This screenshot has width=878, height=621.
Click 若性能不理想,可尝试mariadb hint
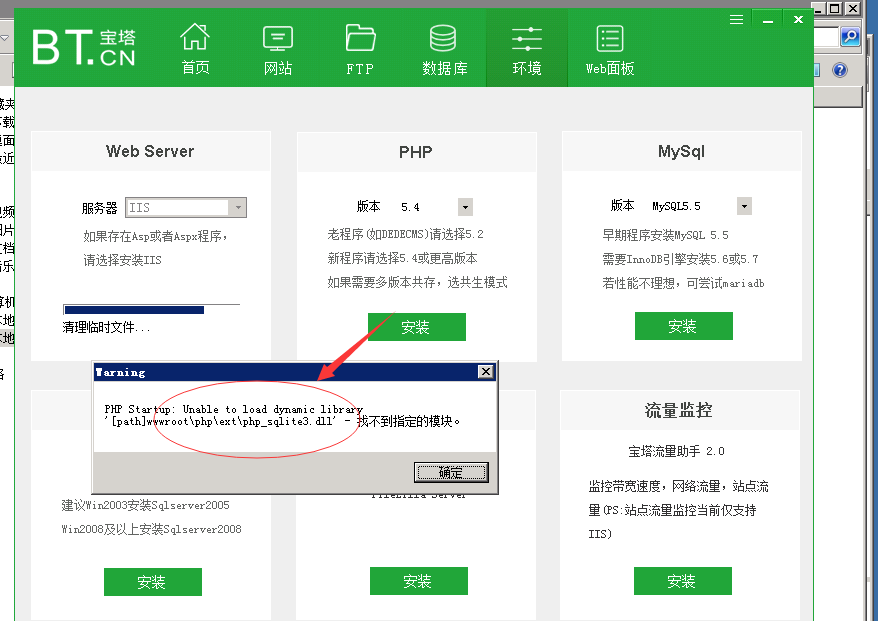(x=683, y=283)
